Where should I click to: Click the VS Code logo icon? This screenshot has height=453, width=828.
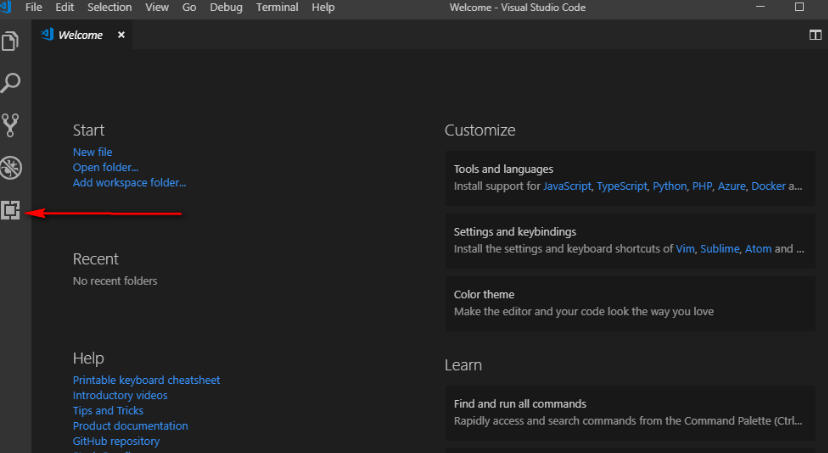(x=7, y=7)
